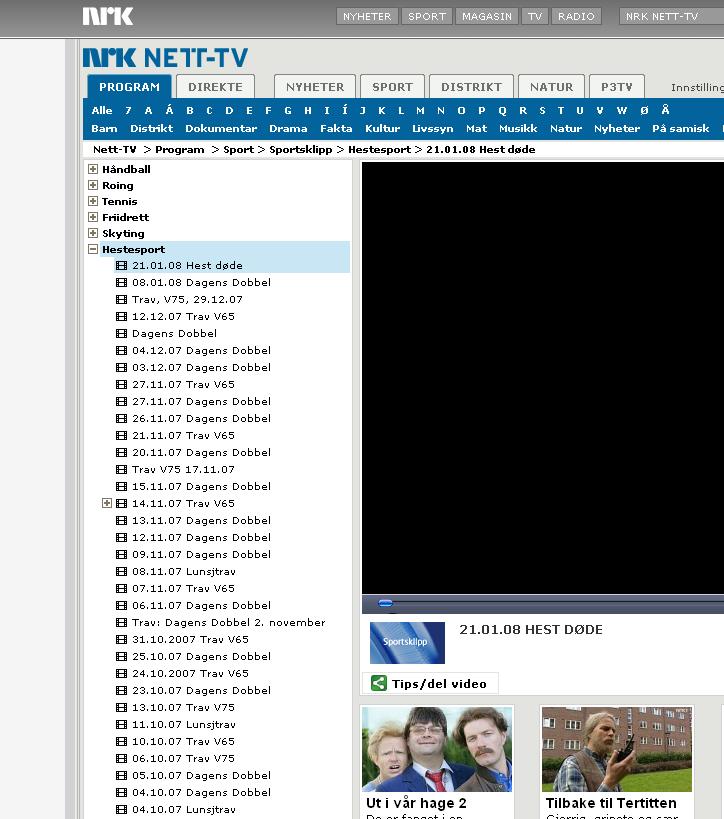Click film icon beside 08.11.07 Lunsjtrav
724x819 pixels.
coord(121,571)
